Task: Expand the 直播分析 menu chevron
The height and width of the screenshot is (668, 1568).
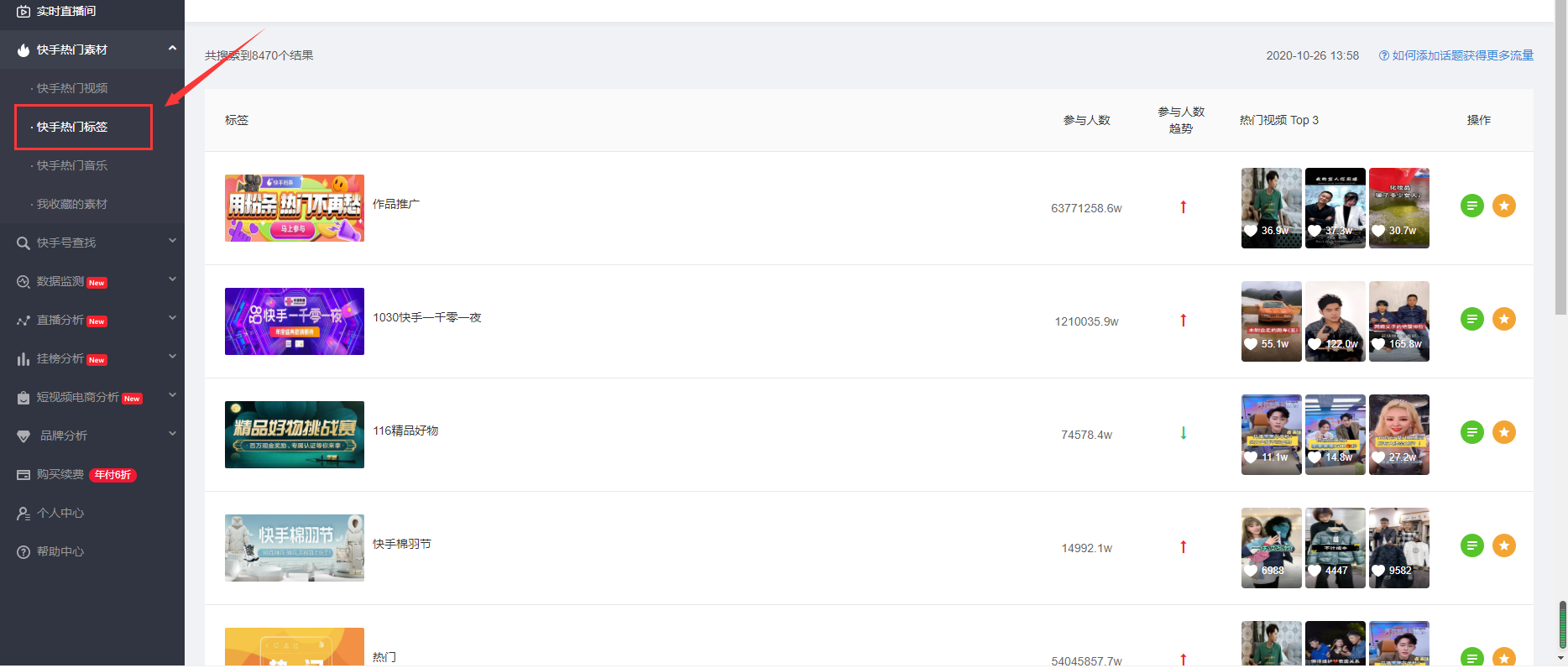Action: (x=172, y=318)
